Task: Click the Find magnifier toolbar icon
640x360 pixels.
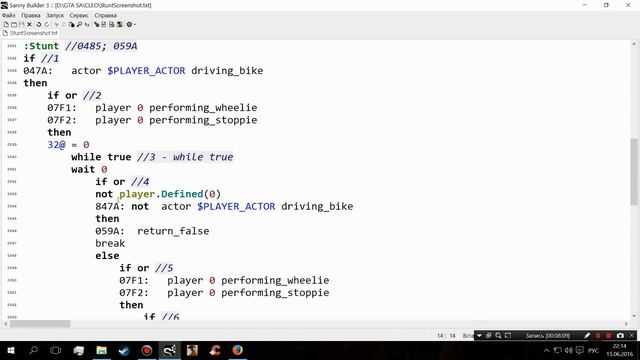Action: (x=79, y=24)
